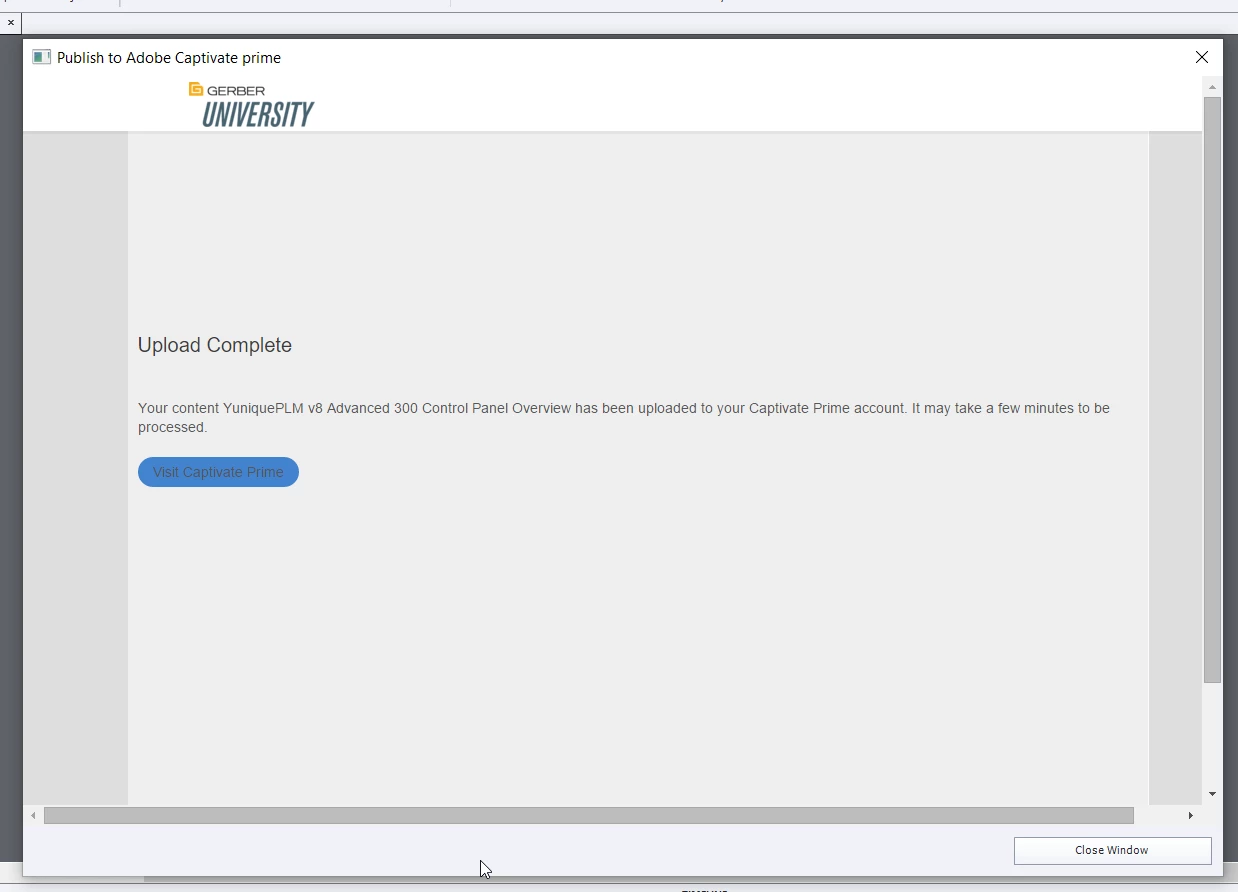The height and width of the screenshot is (892, 1238).
Task: Click the Close Window button
Action: 1112,850
